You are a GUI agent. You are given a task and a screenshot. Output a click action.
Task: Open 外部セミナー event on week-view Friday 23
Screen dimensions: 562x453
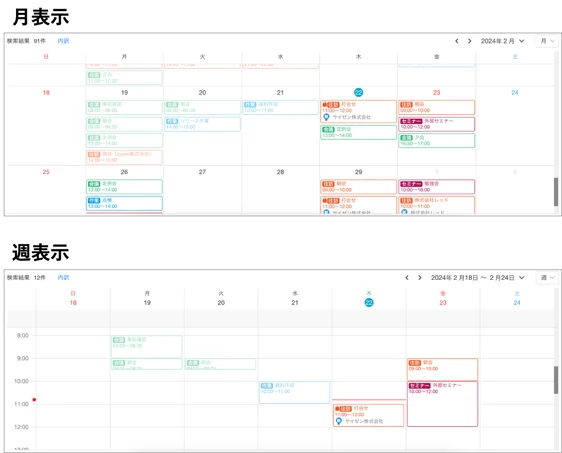tap(442, 404)
